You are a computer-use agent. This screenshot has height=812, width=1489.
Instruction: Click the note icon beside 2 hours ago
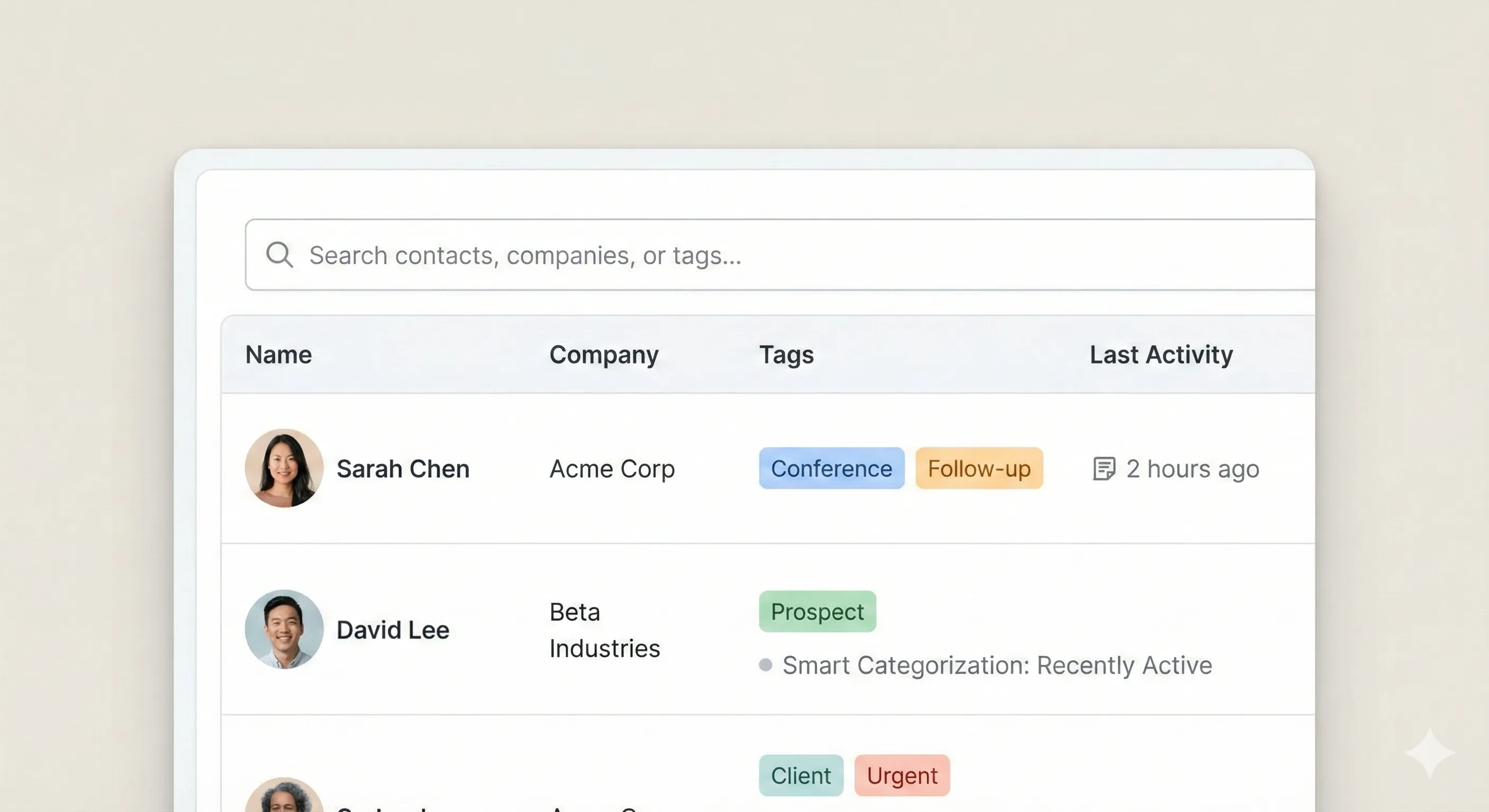click(x=1104, y=469)
